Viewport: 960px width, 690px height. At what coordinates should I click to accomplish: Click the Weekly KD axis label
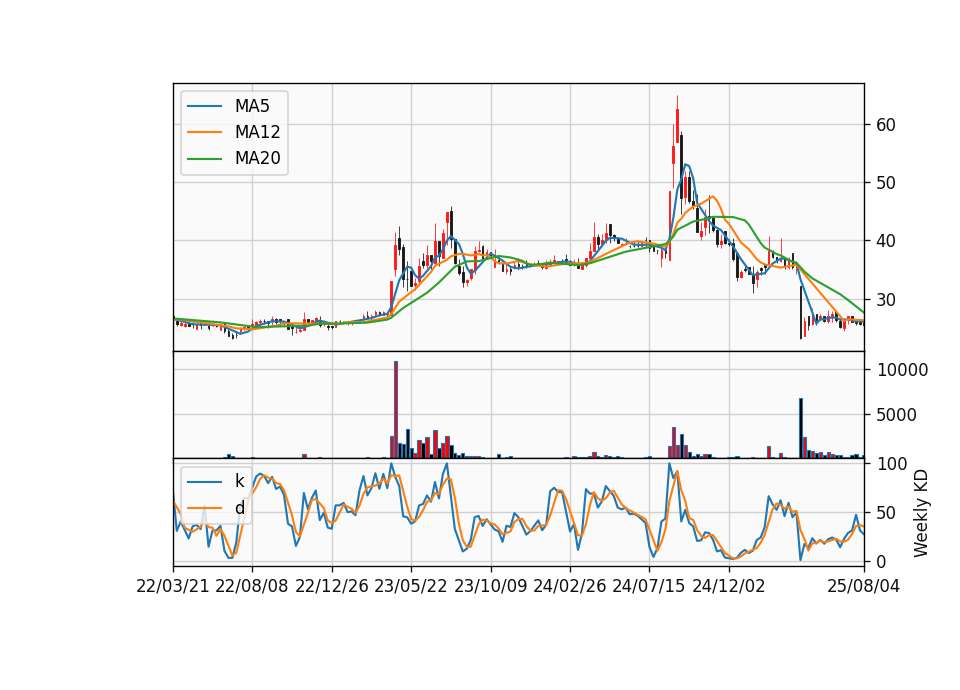click(x=920, y=513)
